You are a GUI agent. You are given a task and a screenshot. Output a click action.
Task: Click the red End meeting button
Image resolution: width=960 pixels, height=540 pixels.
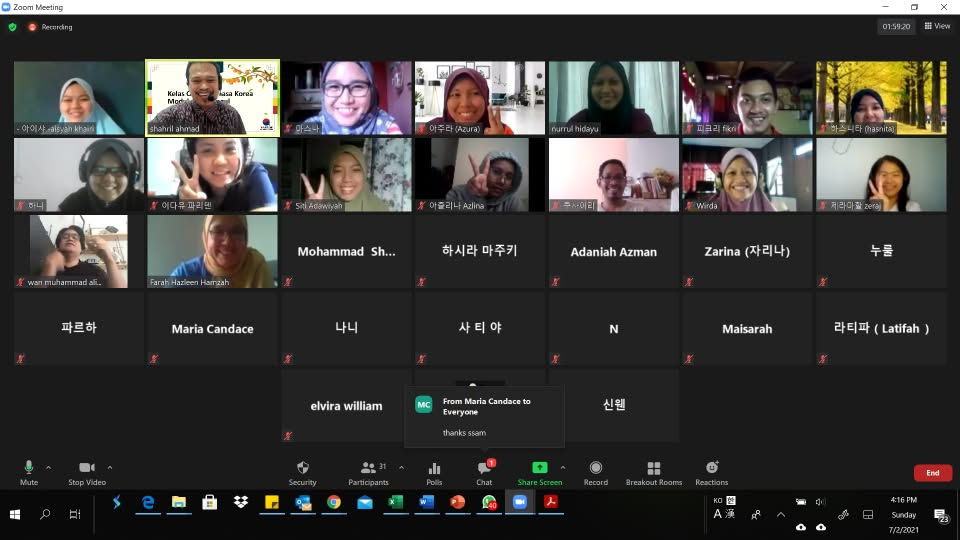pos(932,473)
